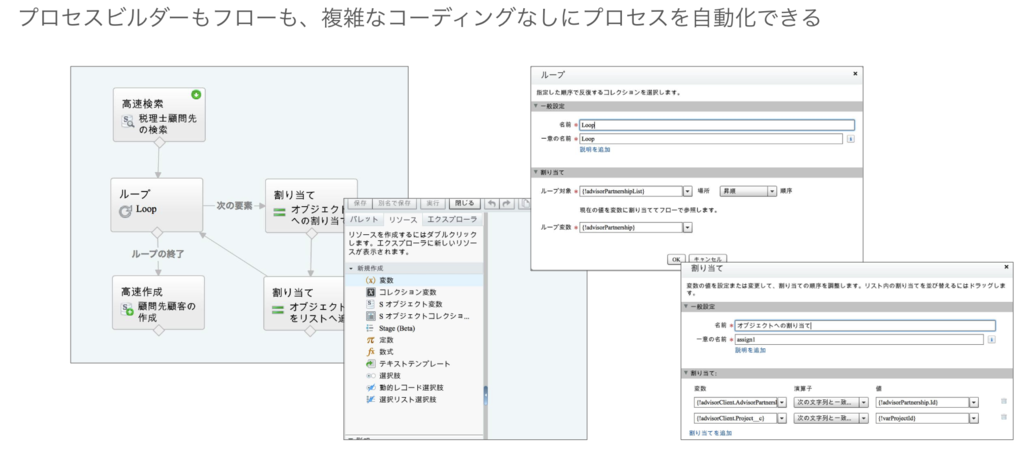Click the 変数 (x) resource icon
Screen dimensions: 1024x457
[370, 280]
